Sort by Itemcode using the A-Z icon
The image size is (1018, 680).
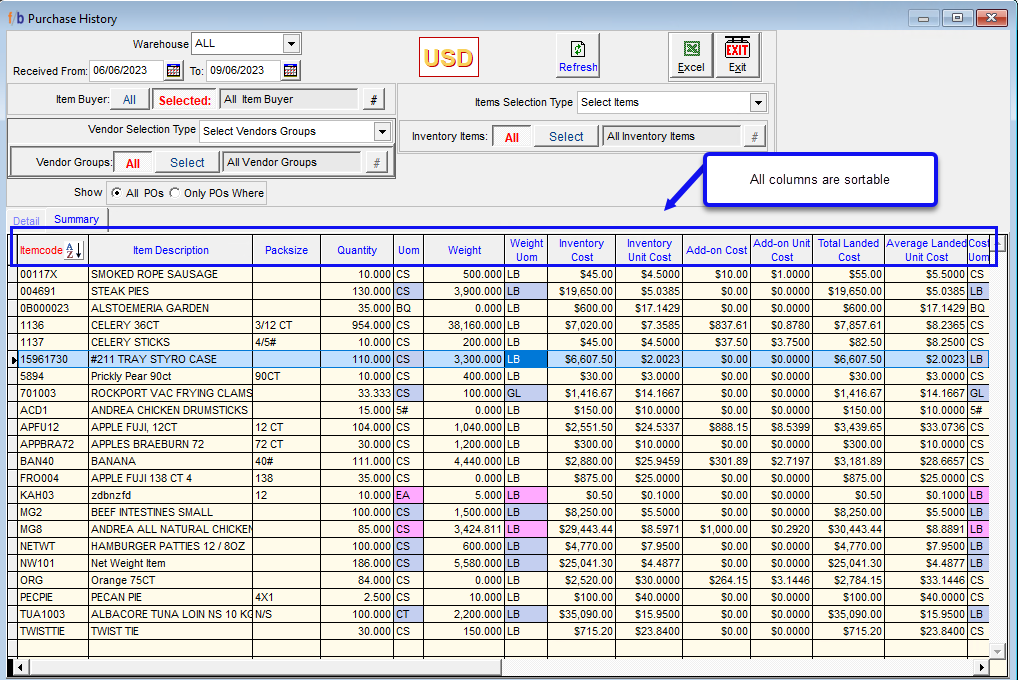(x=75, y=250)
